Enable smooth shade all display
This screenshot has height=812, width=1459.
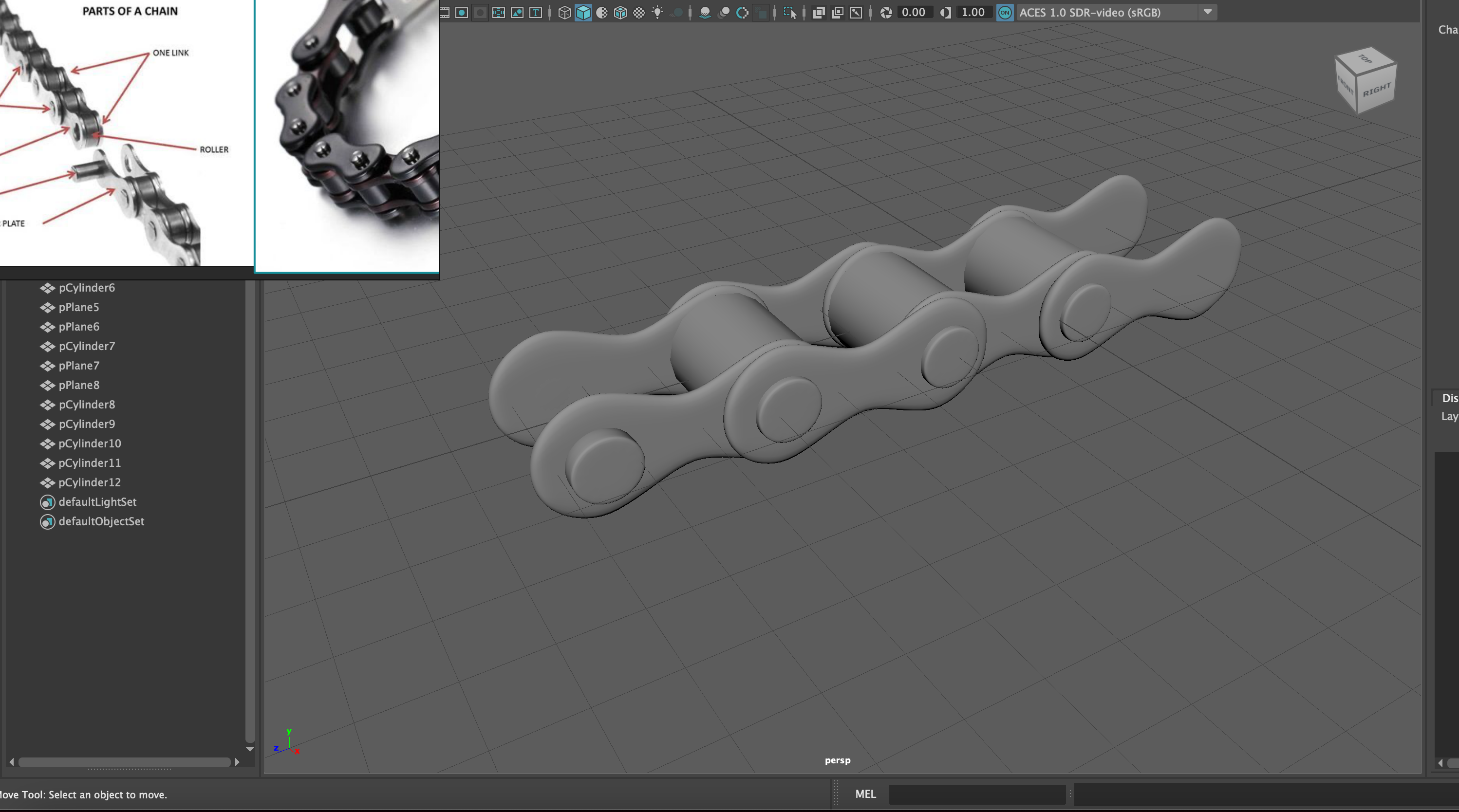point(583,13)
